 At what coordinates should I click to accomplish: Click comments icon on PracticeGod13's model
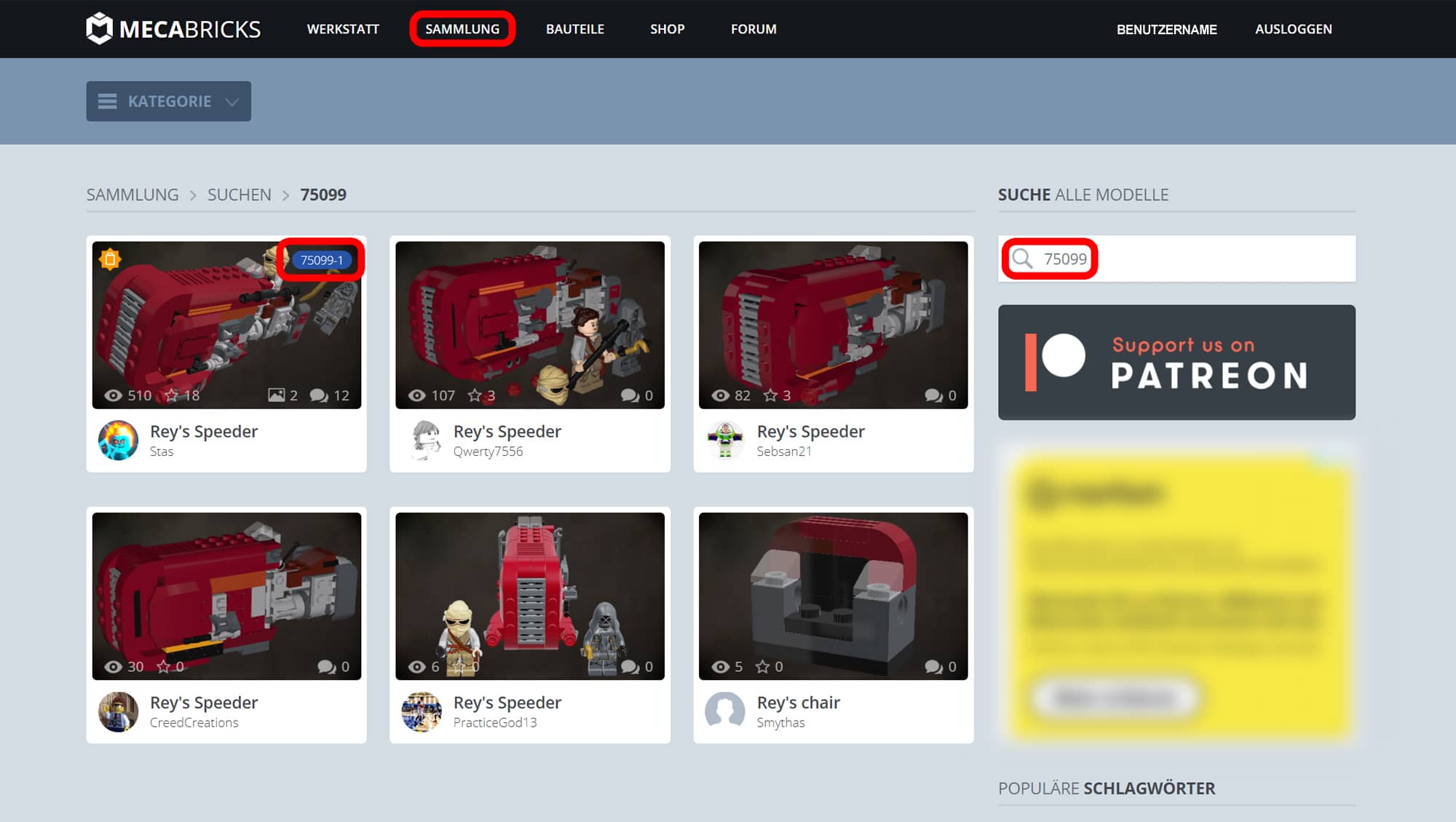(630, 667)
